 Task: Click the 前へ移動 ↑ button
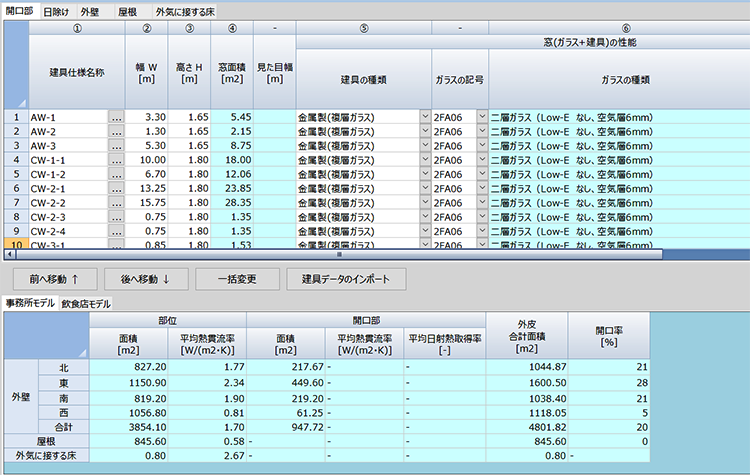click(x=53, y=277)
